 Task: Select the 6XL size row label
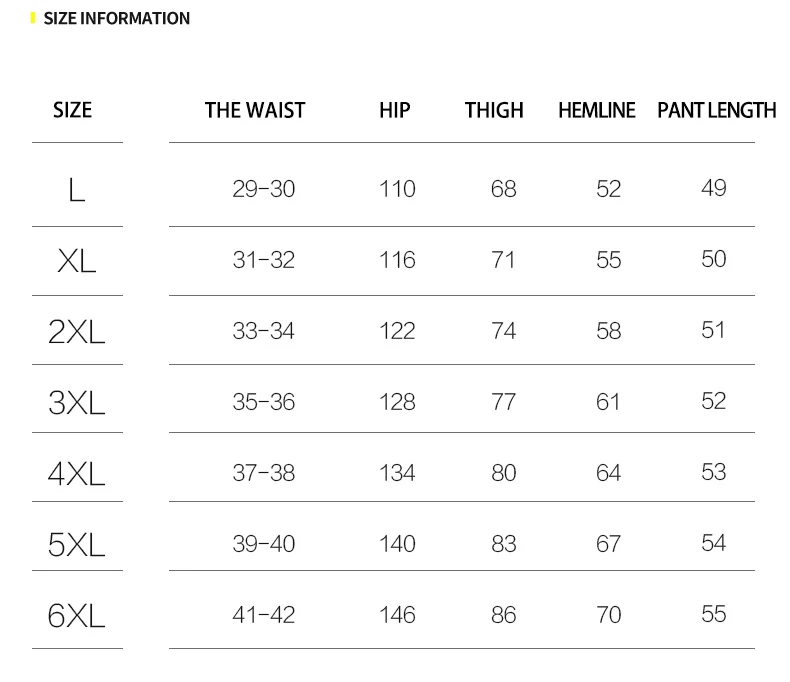pos(77,615)
